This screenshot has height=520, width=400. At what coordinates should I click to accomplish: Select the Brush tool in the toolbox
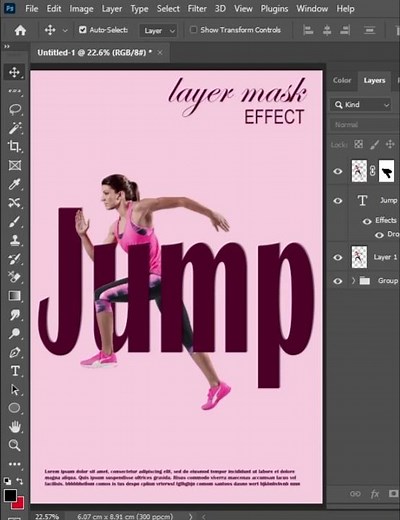click(14, 221)
